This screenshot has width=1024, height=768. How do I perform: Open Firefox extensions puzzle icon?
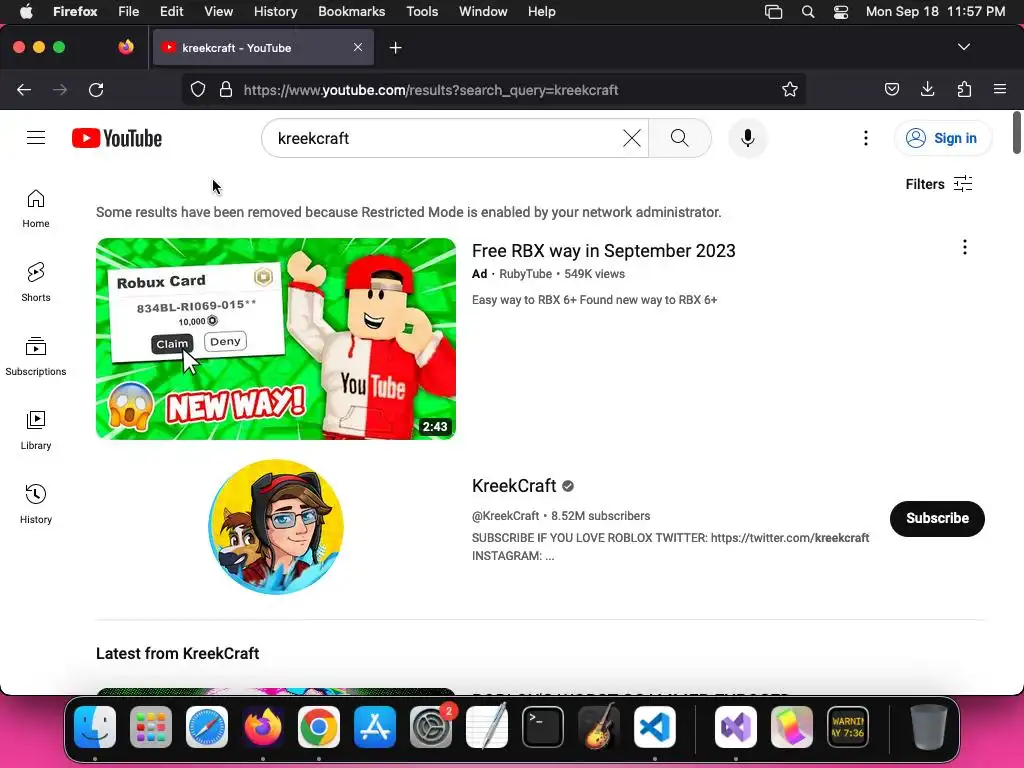(964, 89)
